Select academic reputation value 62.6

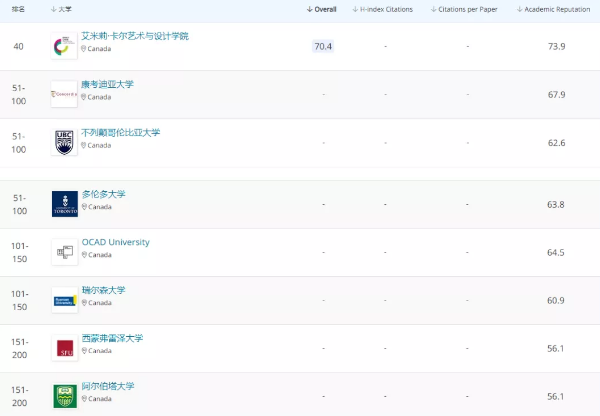click(556, 143)
